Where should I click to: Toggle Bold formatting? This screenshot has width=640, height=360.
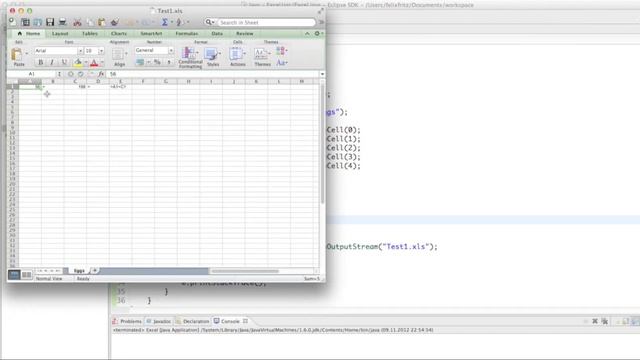coord(40,62)
